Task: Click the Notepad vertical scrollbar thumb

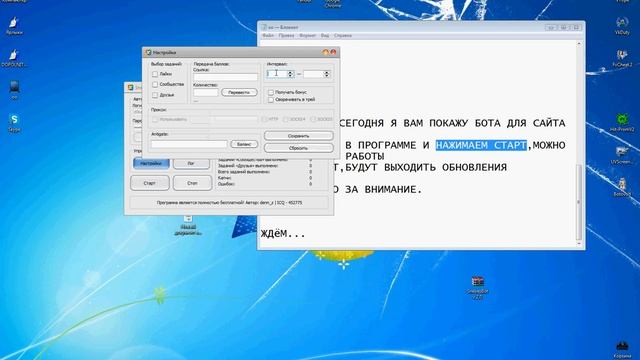Action: click(x=578, y=202)
